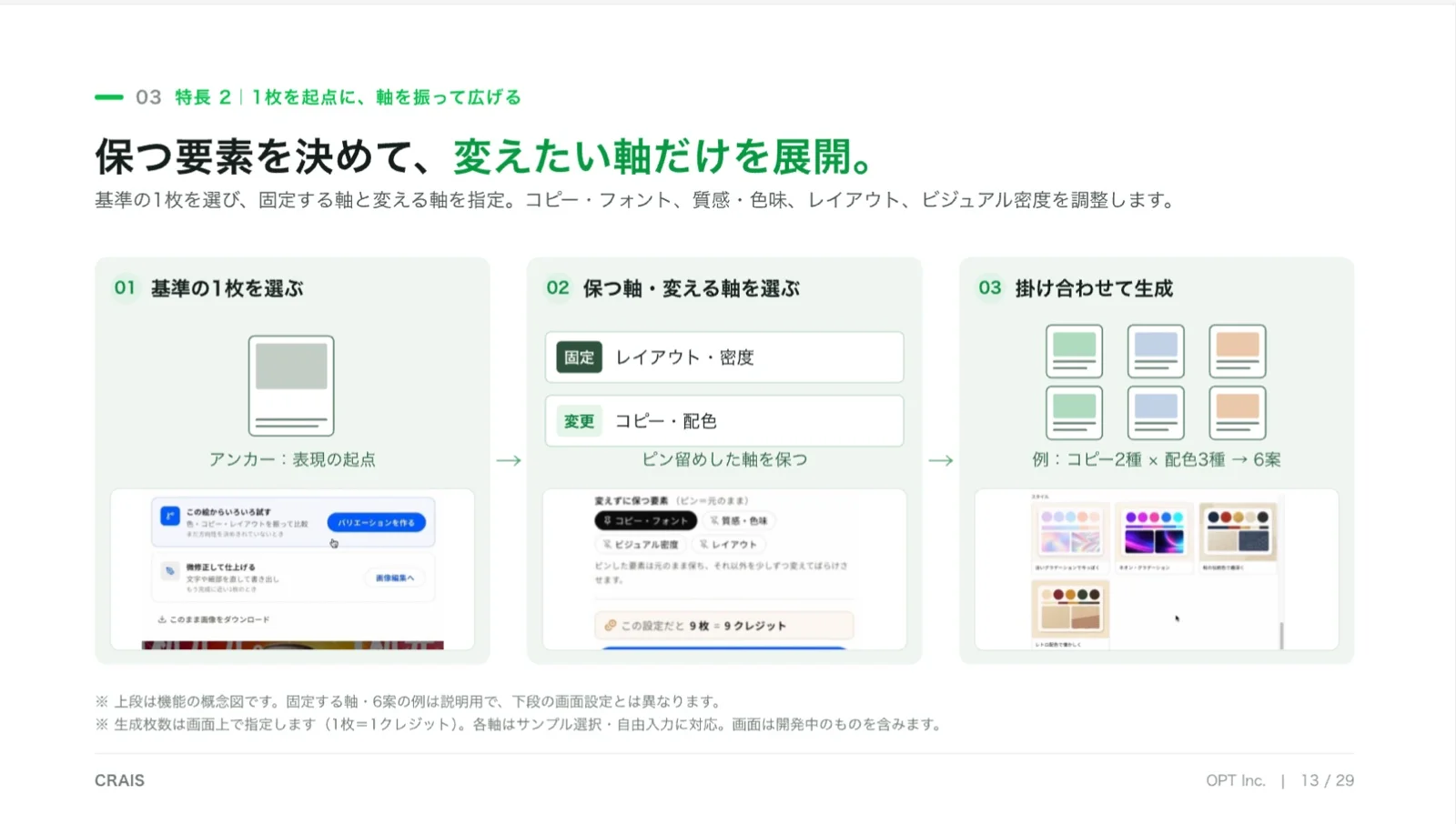Screen dimensions: 1456x824
Task: Click the heading 掛け合わせて生成
Action: point(1094,288)
